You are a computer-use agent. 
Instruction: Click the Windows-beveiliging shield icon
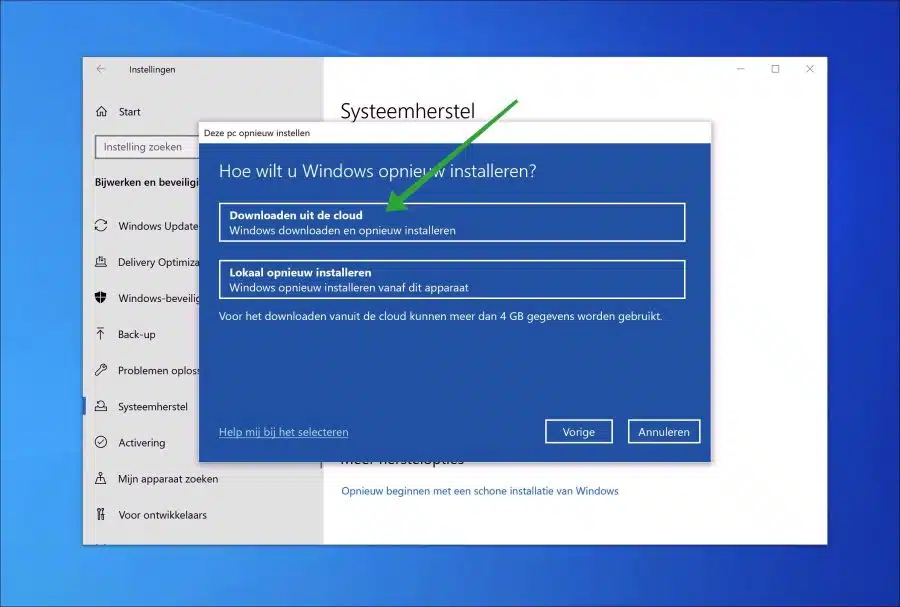click(x=101, y=298)
